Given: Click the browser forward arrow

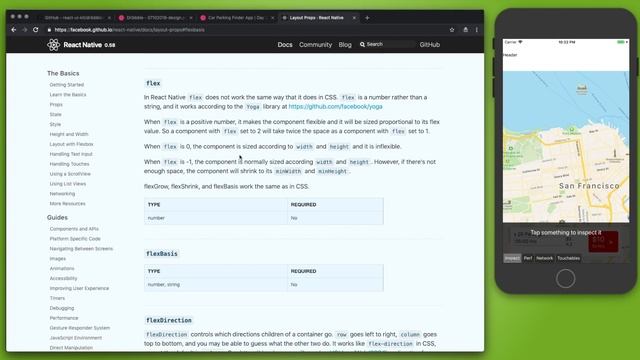Looking at the screenshot, I should (24, 30).
